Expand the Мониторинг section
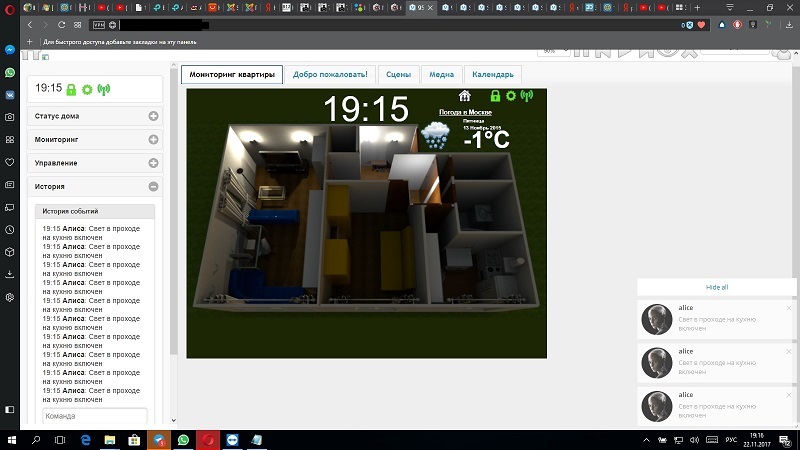Viewport: 800px width, 450px height. coord(153,139)
